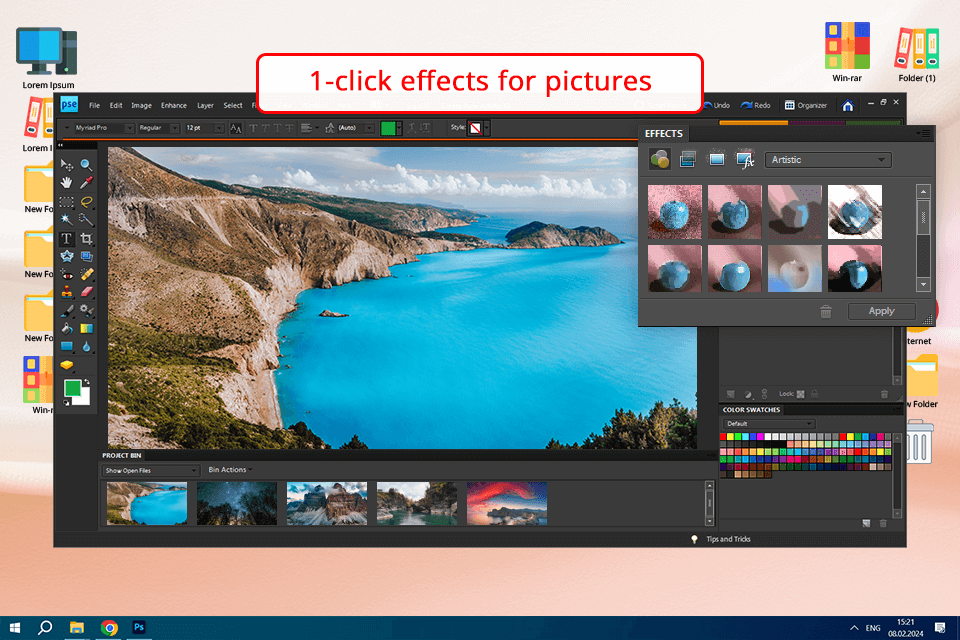
Task: Select the Rectangular Marquee tool
Action: click(x=67, y=201)
